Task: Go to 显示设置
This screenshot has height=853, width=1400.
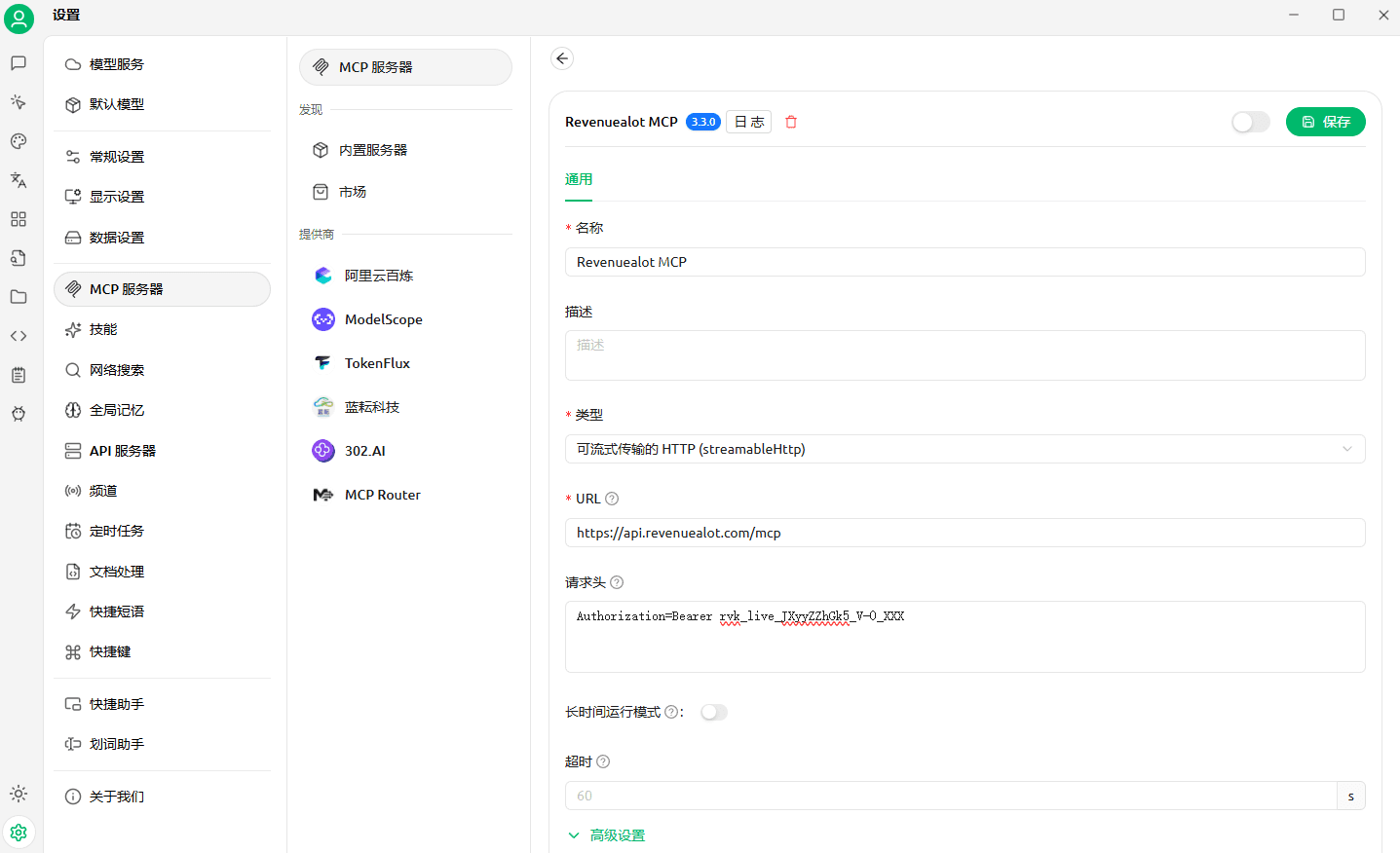Action: click(162, 197)
